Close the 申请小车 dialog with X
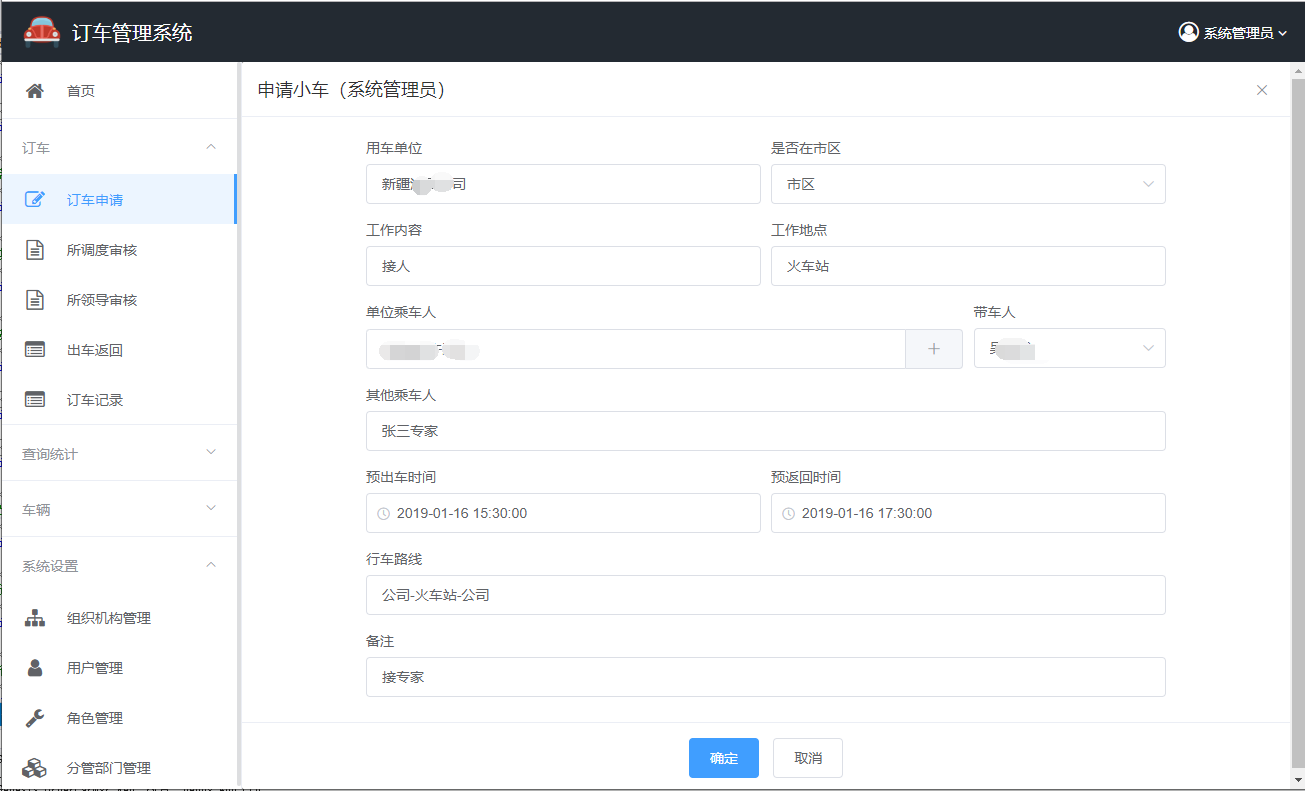 [x=1262, y=90]
